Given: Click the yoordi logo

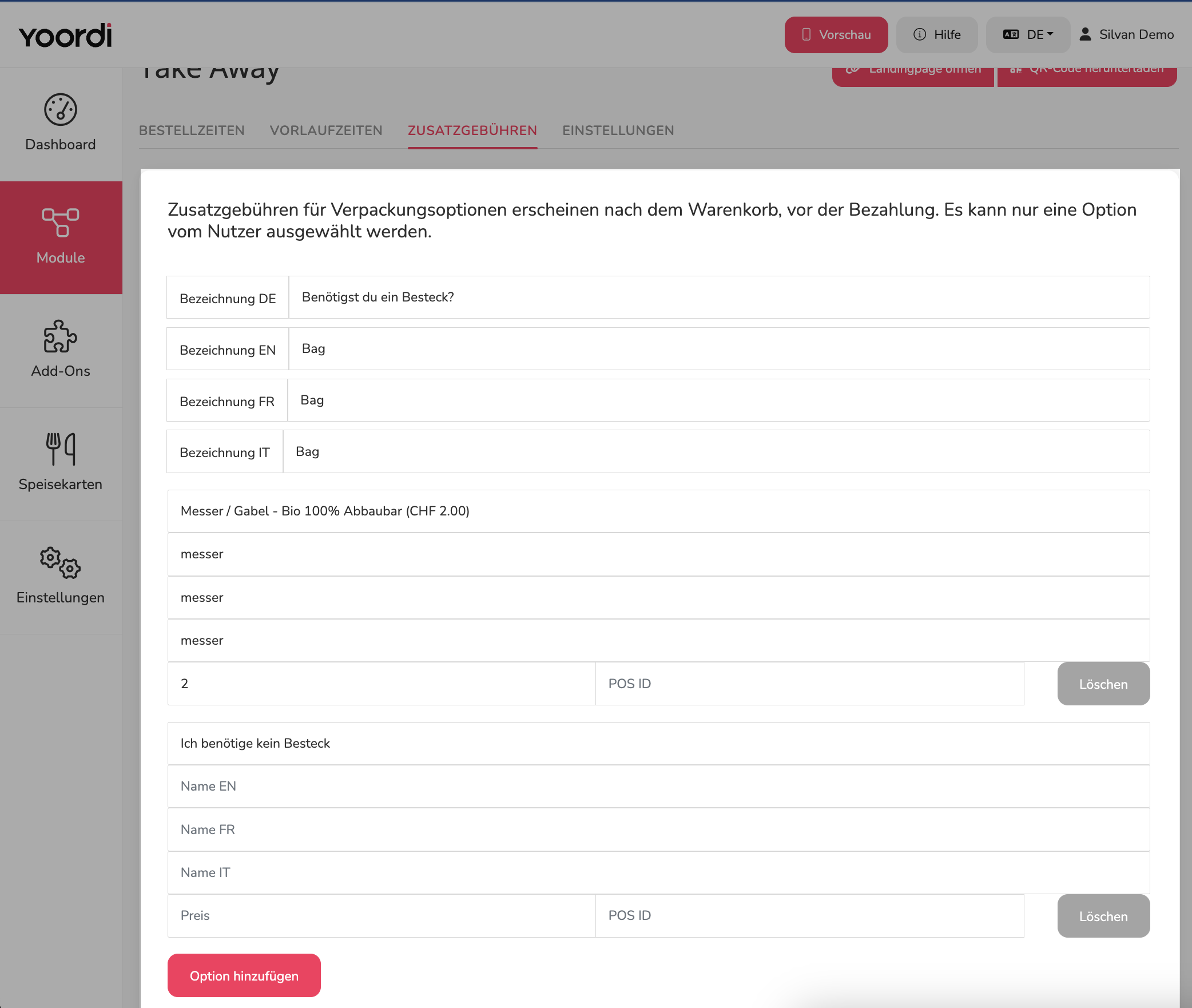Looking at the screenshot, I should [x=65, y=35].
